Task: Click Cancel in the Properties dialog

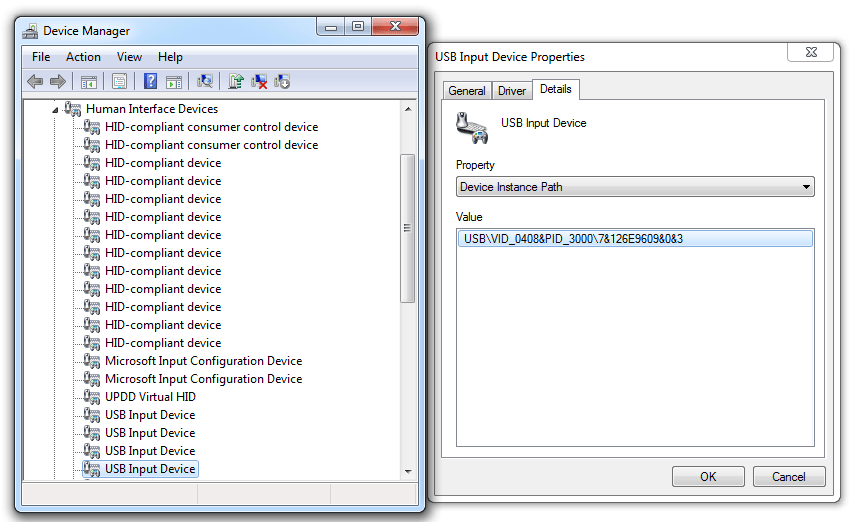Action: tap(789, 477)
